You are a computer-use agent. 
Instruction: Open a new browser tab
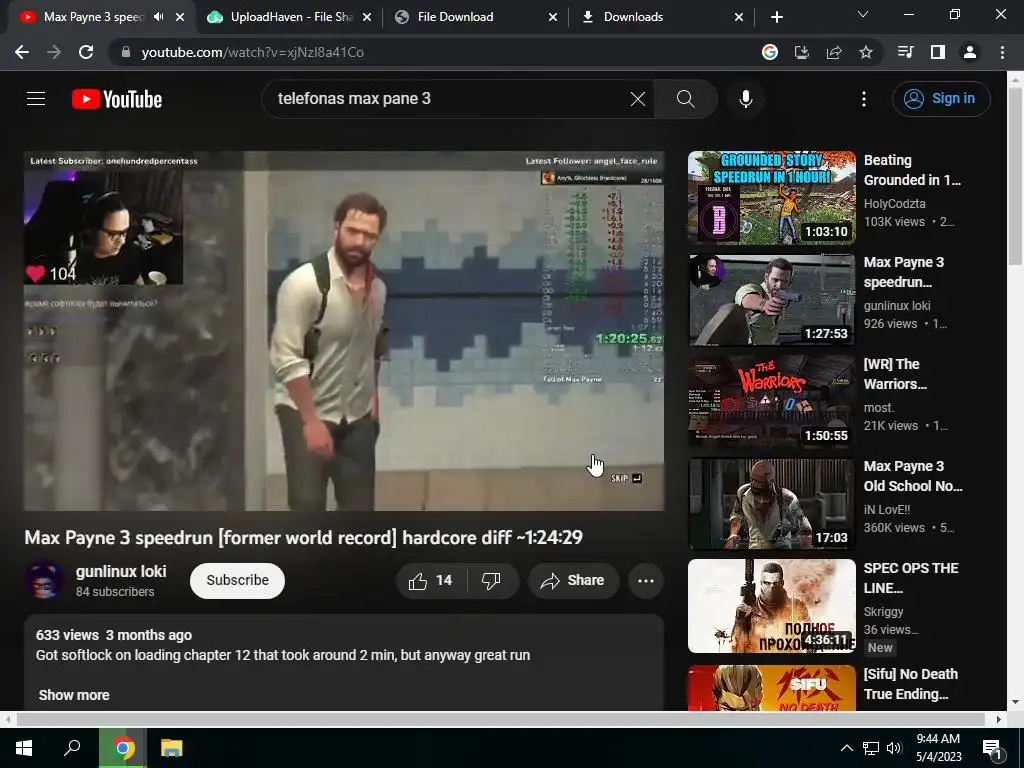[x=776, y=17]
